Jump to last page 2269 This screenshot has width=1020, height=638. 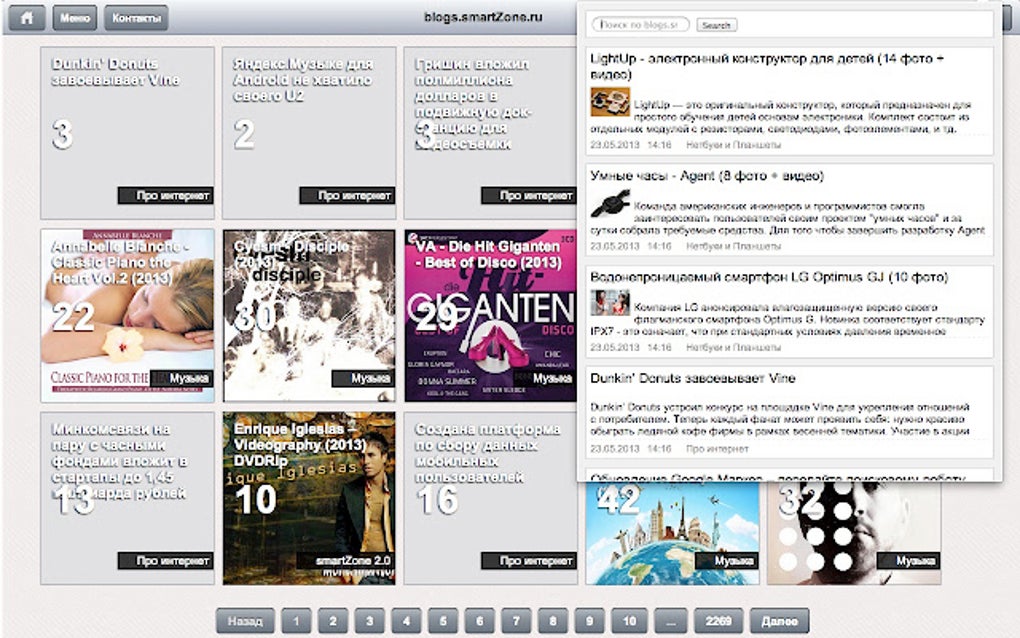click(x=718, y=621)
